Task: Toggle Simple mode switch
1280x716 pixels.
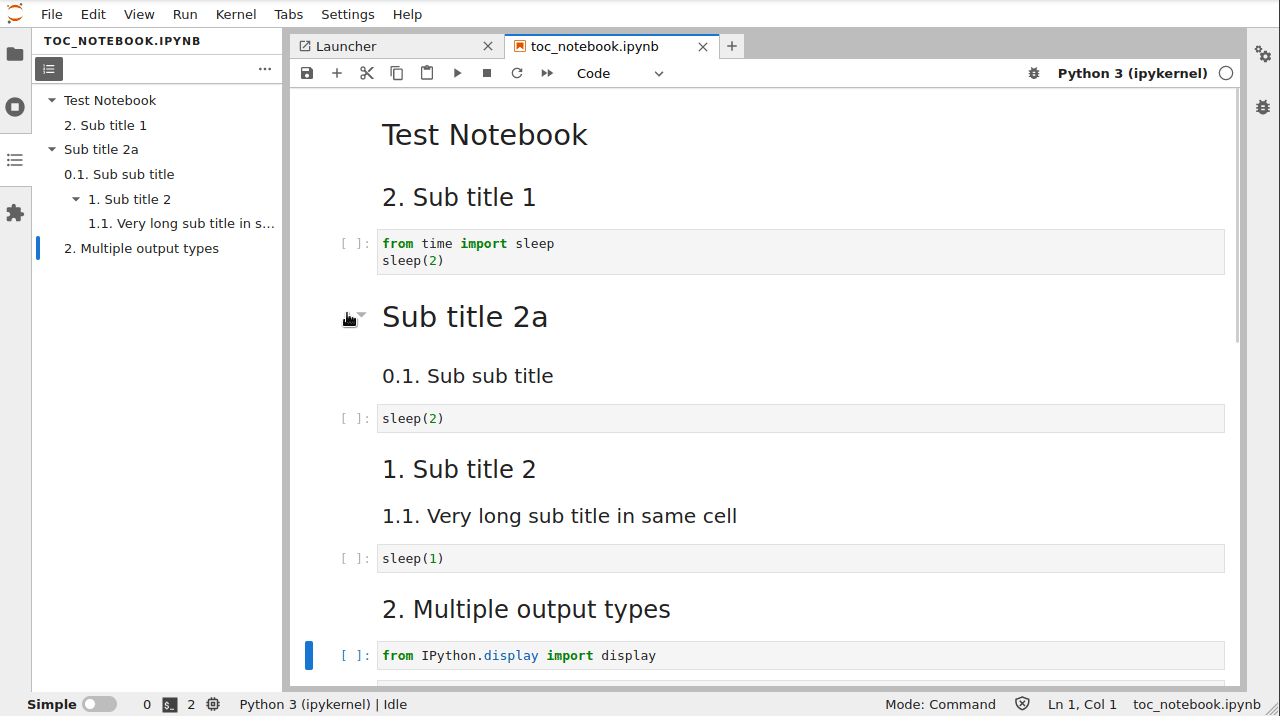Action: point(99,704)
